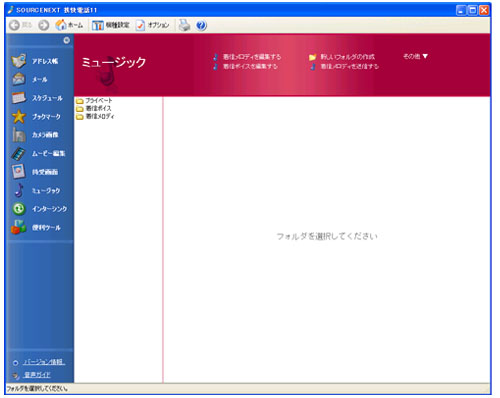Click the 着信メロディを送信する link
The height and width of the screenshot is (398, 500).
(344, 66)
